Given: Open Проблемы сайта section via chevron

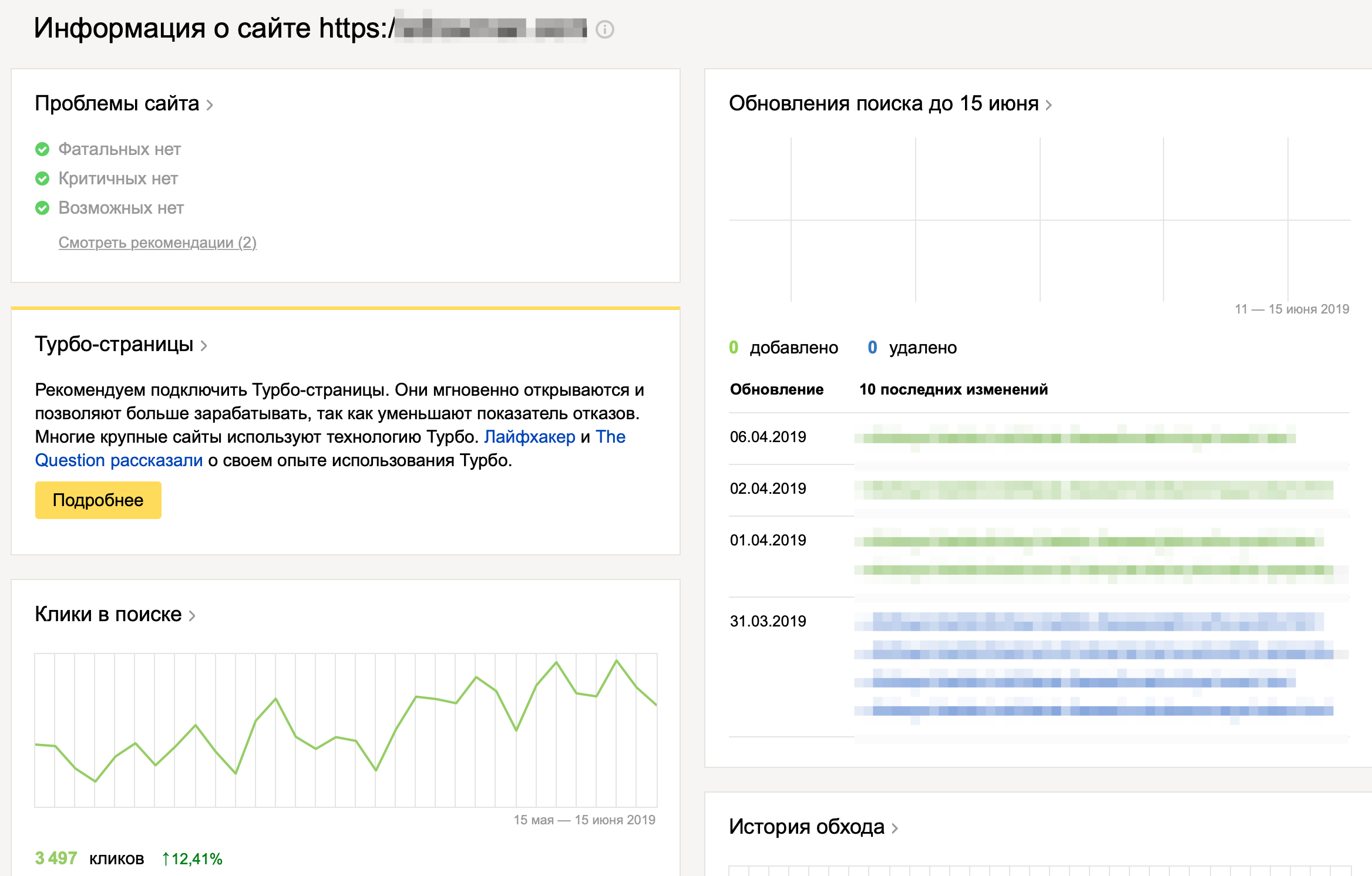Looking at the screenshot, I should (x=210, y=105).
